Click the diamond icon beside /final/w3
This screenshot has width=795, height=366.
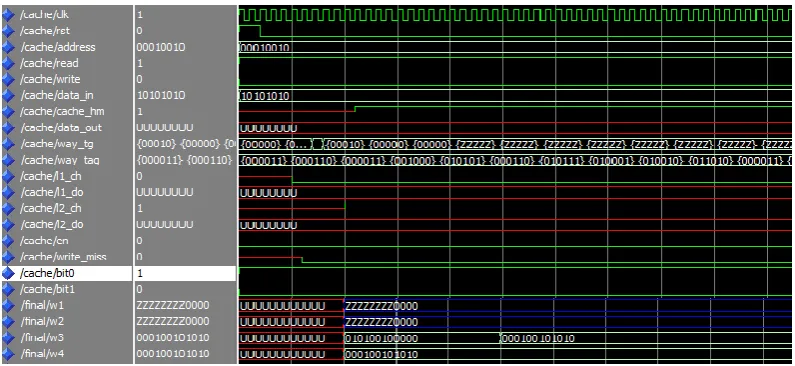click(x=9, y=338)
